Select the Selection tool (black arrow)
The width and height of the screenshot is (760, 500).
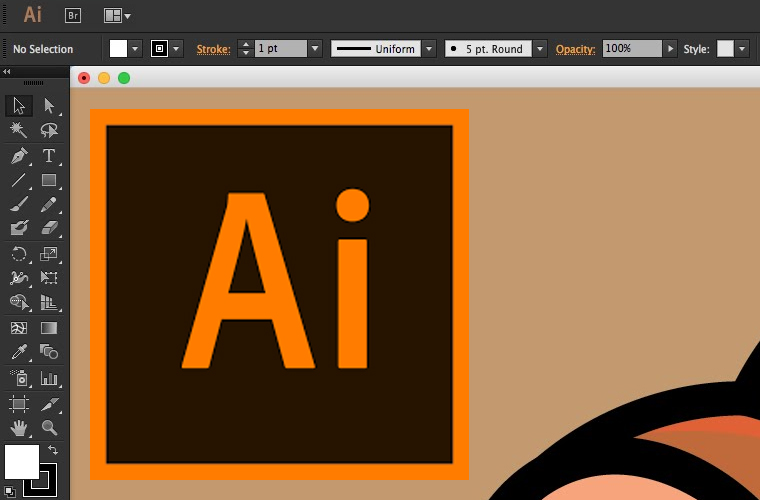pyautogui.click(x=19, y=106)
